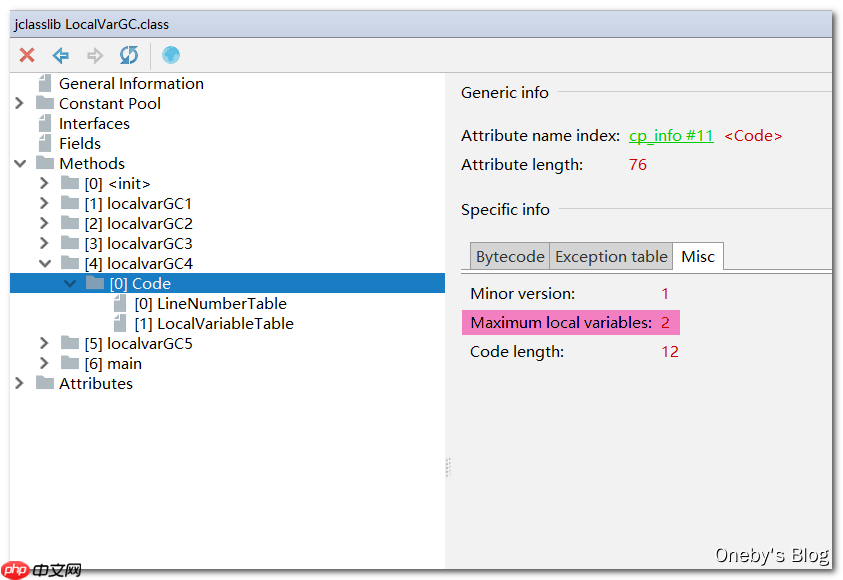Viewport: 843px width, 580px height.
Task: Click the vertical splitter handle between panes
Action: point(448,467)
